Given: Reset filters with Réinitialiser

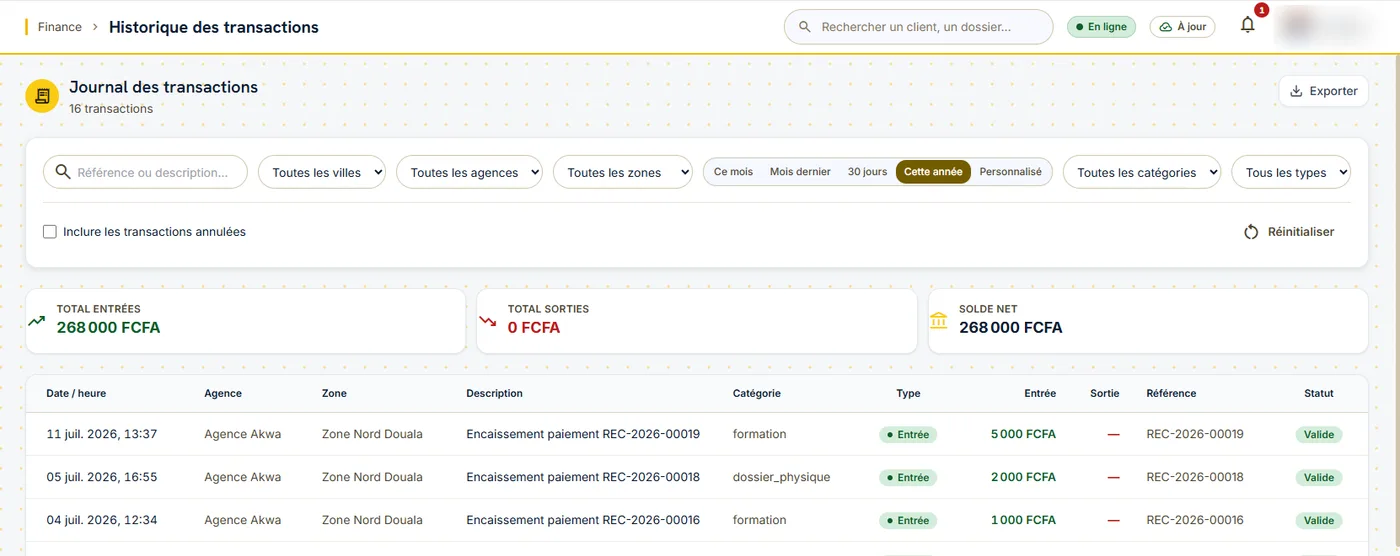Looking at the screenshot, I should point(1289,232).
